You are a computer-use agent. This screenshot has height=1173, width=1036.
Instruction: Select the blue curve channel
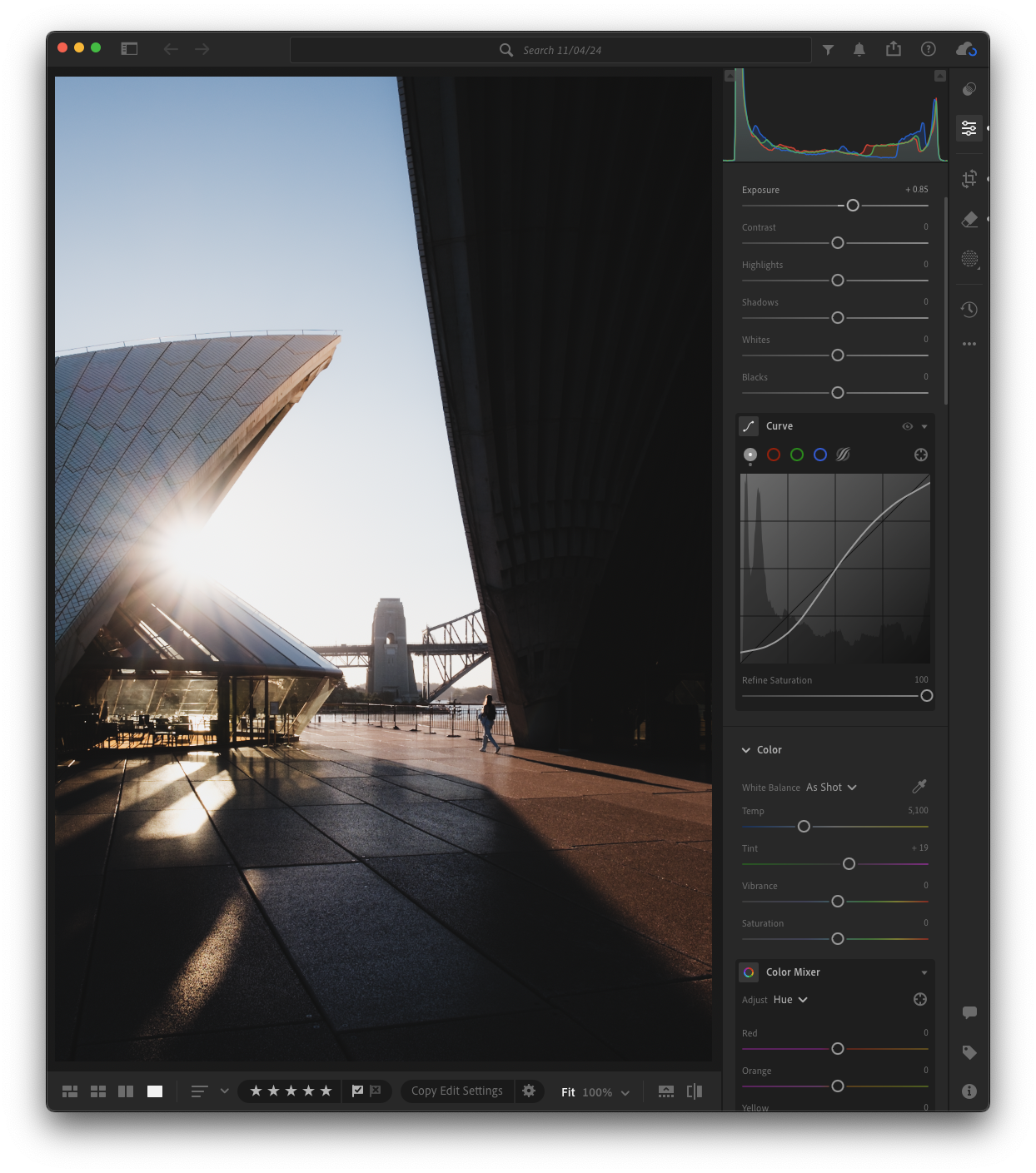click(820, 455)
